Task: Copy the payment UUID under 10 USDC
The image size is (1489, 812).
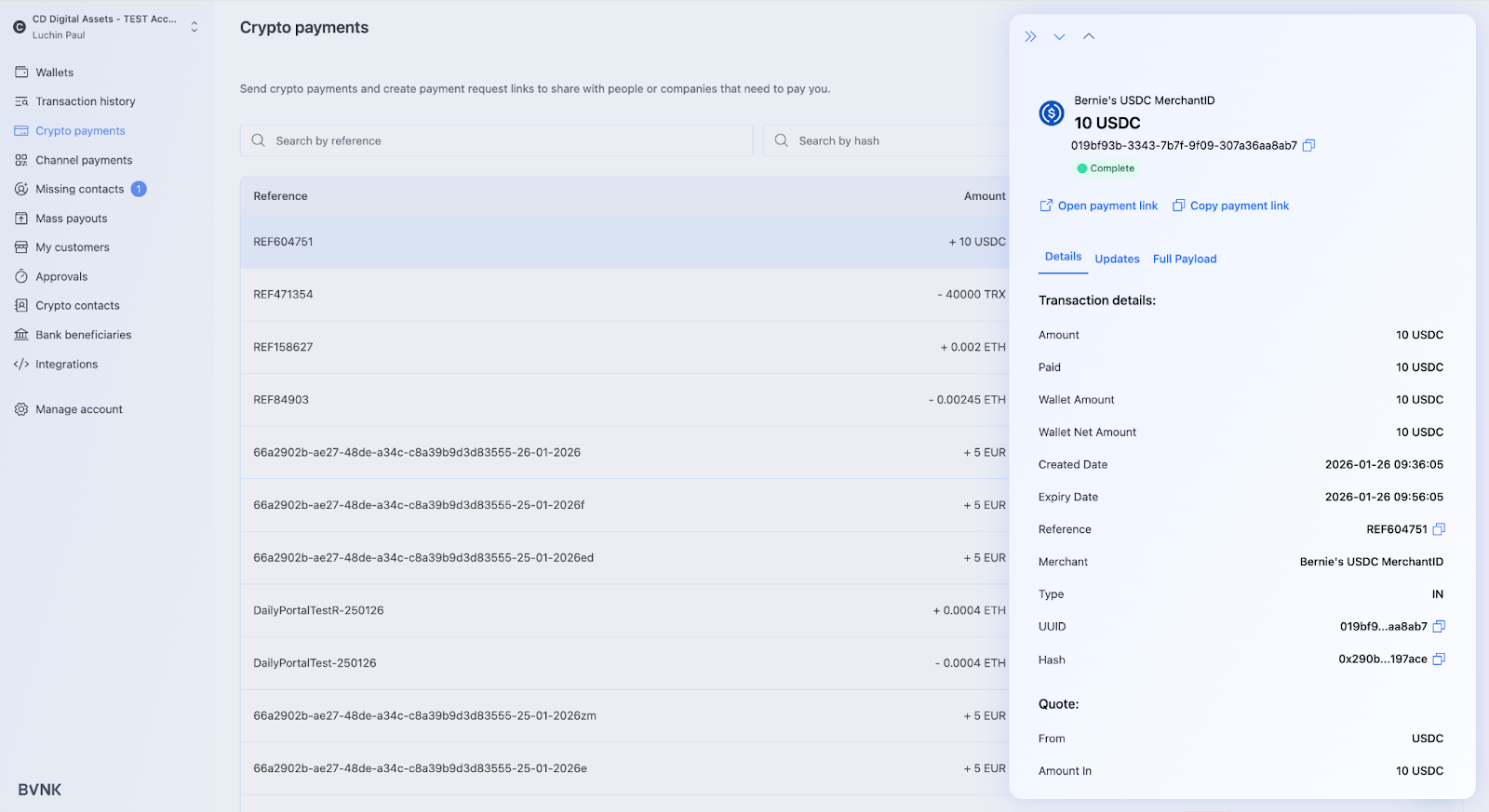Action: pyautogui.click(x=1308, y=145)
